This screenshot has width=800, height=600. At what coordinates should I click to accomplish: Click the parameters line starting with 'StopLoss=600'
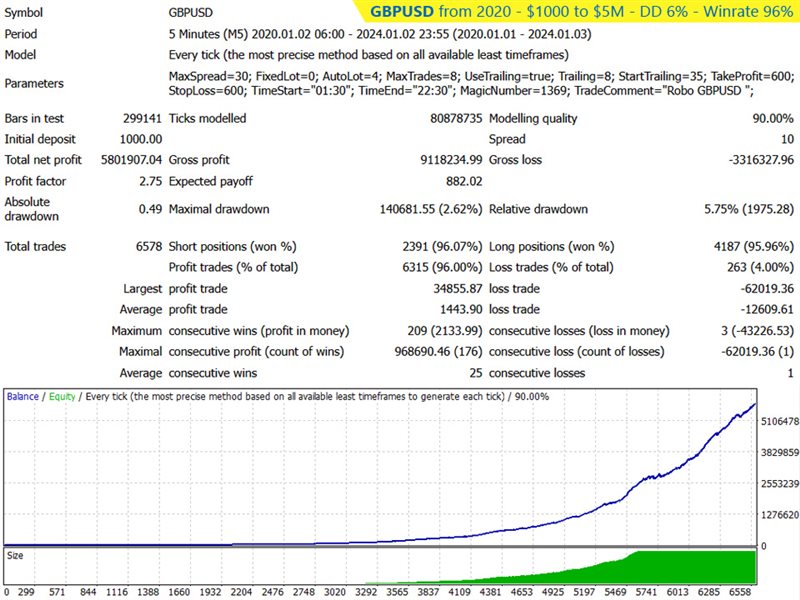pos(461,91)
